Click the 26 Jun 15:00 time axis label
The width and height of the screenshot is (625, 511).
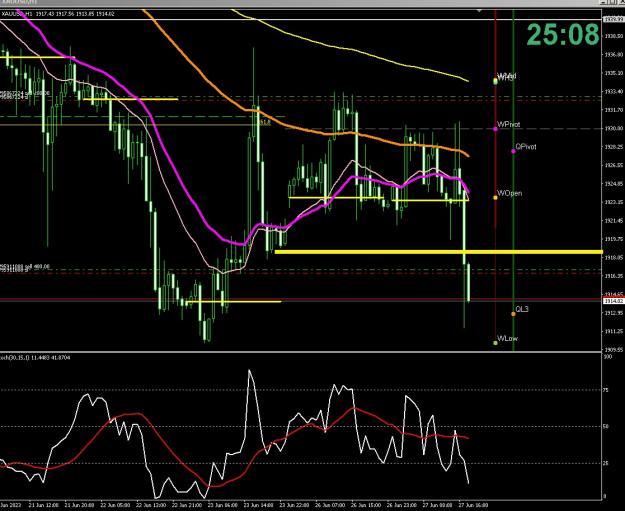tap(365, 505)
